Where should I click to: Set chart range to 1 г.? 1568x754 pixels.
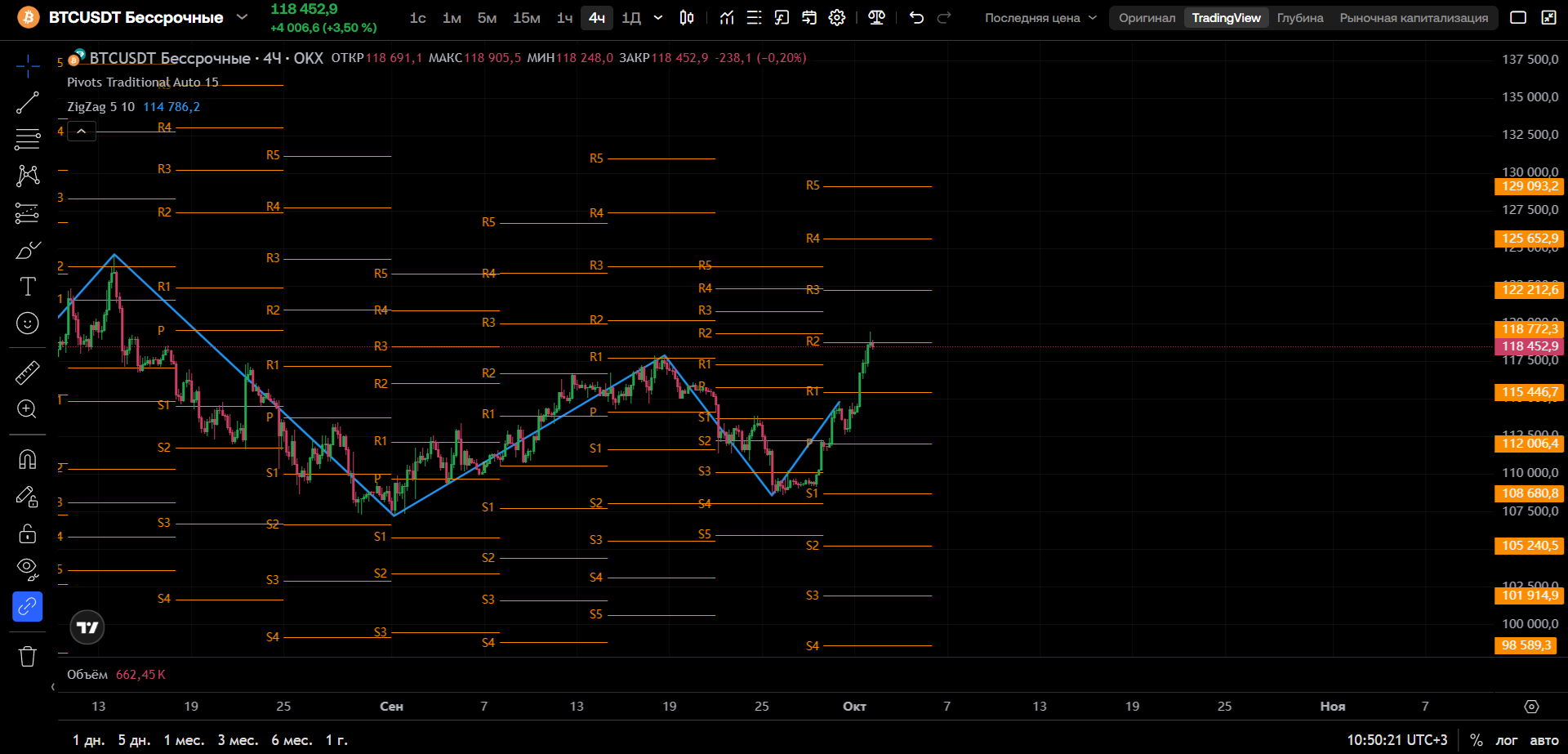click(x=336, y=740)
